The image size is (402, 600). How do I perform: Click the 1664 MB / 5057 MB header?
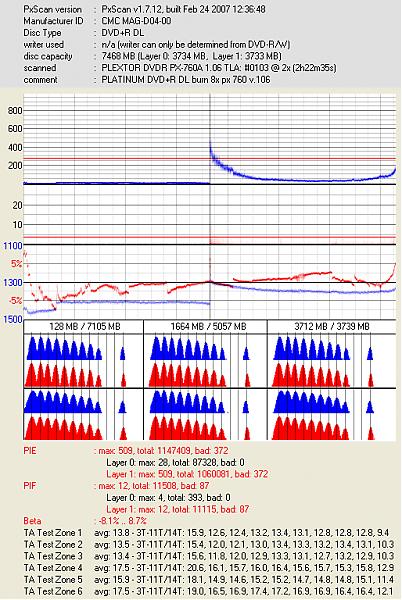coord(208,327)
